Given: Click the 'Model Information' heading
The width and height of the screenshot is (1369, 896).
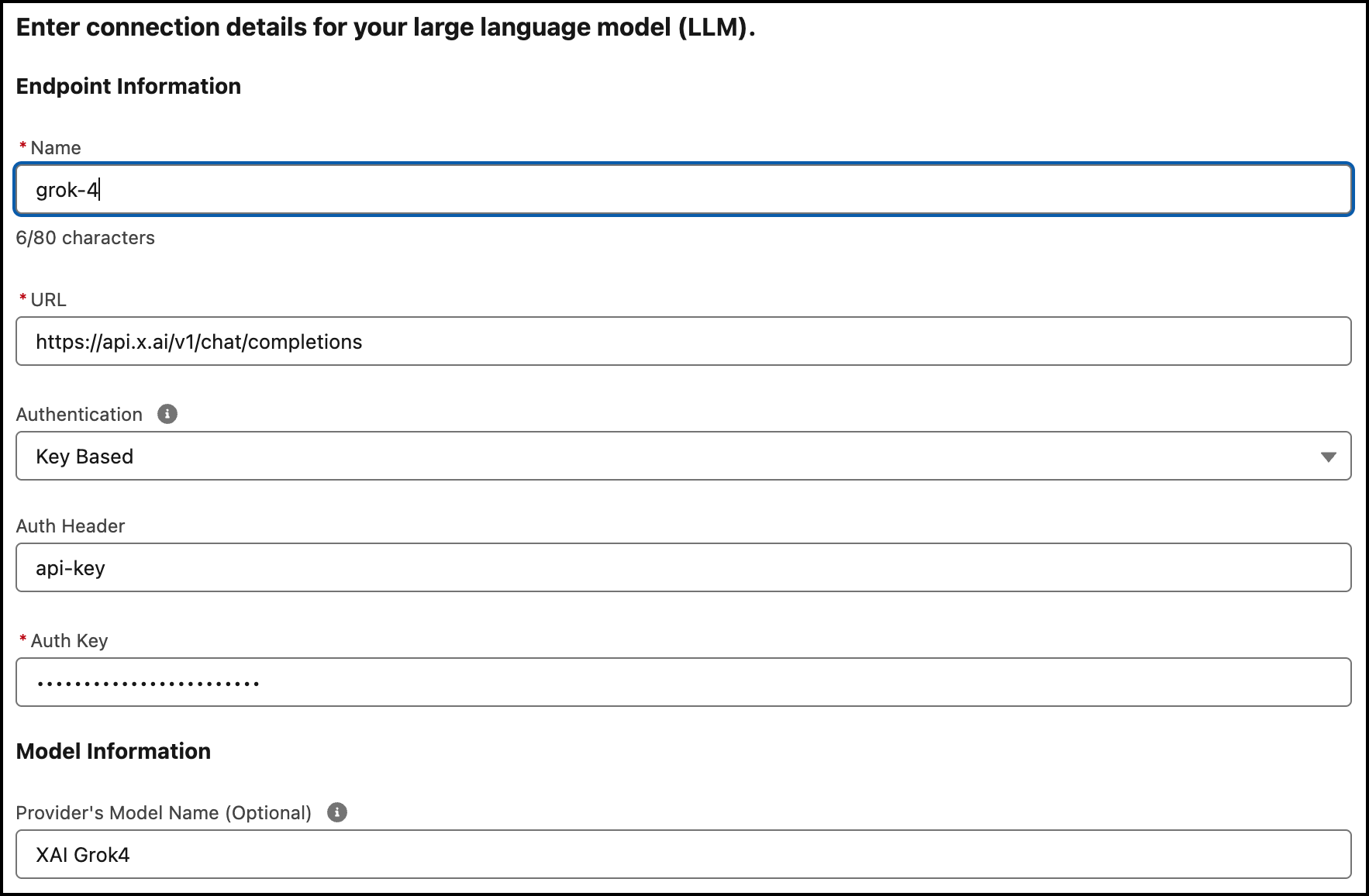Looking at the screenshot, I should point(113,751).
